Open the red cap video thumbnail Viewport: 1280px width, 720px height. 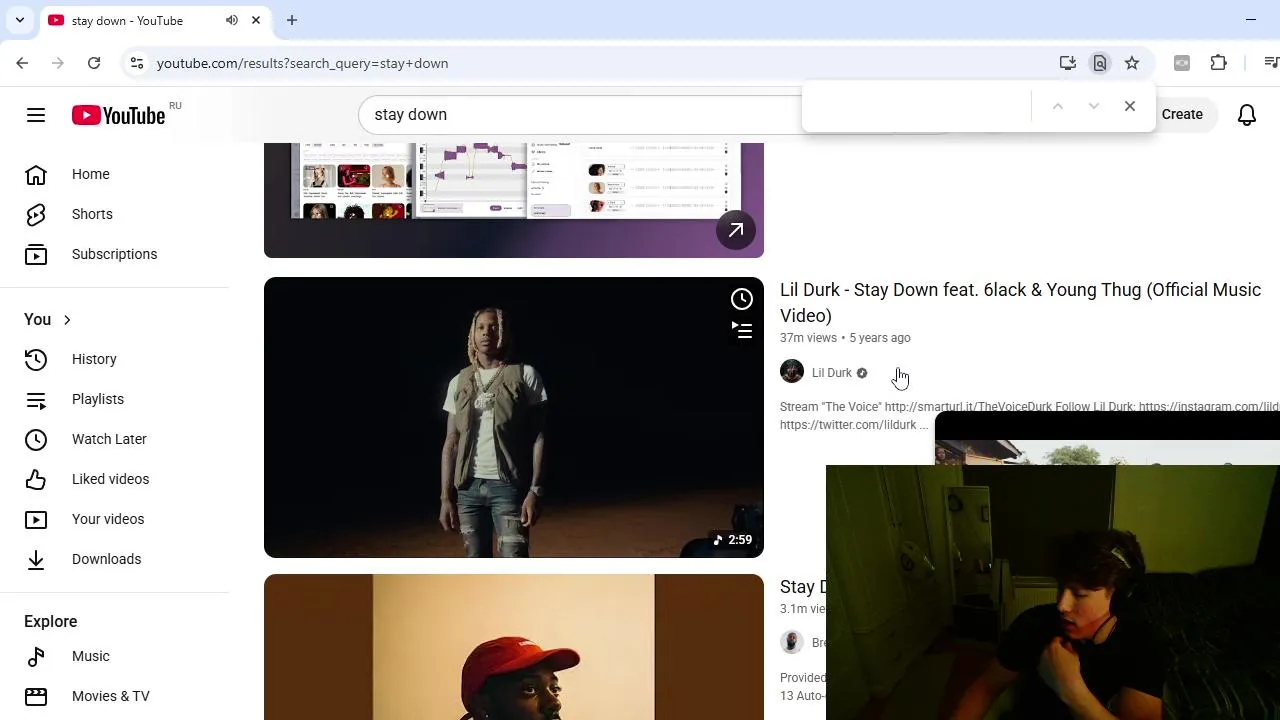[x=514, y=647]
